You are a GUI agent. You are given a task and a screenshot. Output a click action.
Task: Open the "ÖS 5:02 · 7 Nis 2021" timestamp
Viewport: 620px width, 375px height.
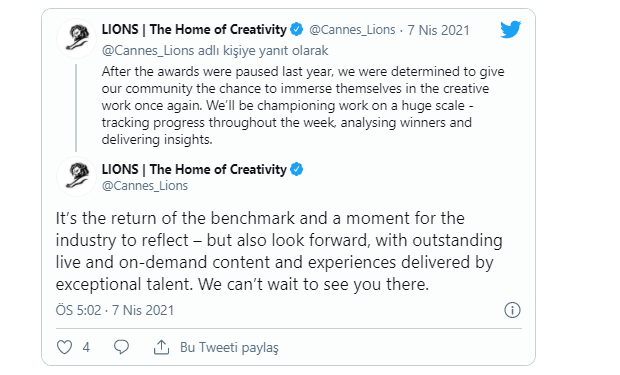(115, 310)
